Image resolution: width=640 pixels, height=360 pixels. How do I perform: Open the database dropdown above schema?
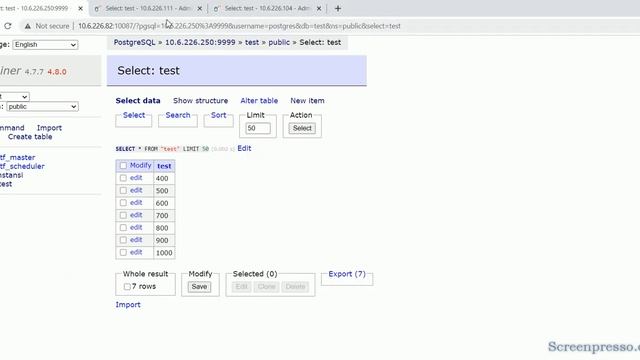(x=14, y=96)
